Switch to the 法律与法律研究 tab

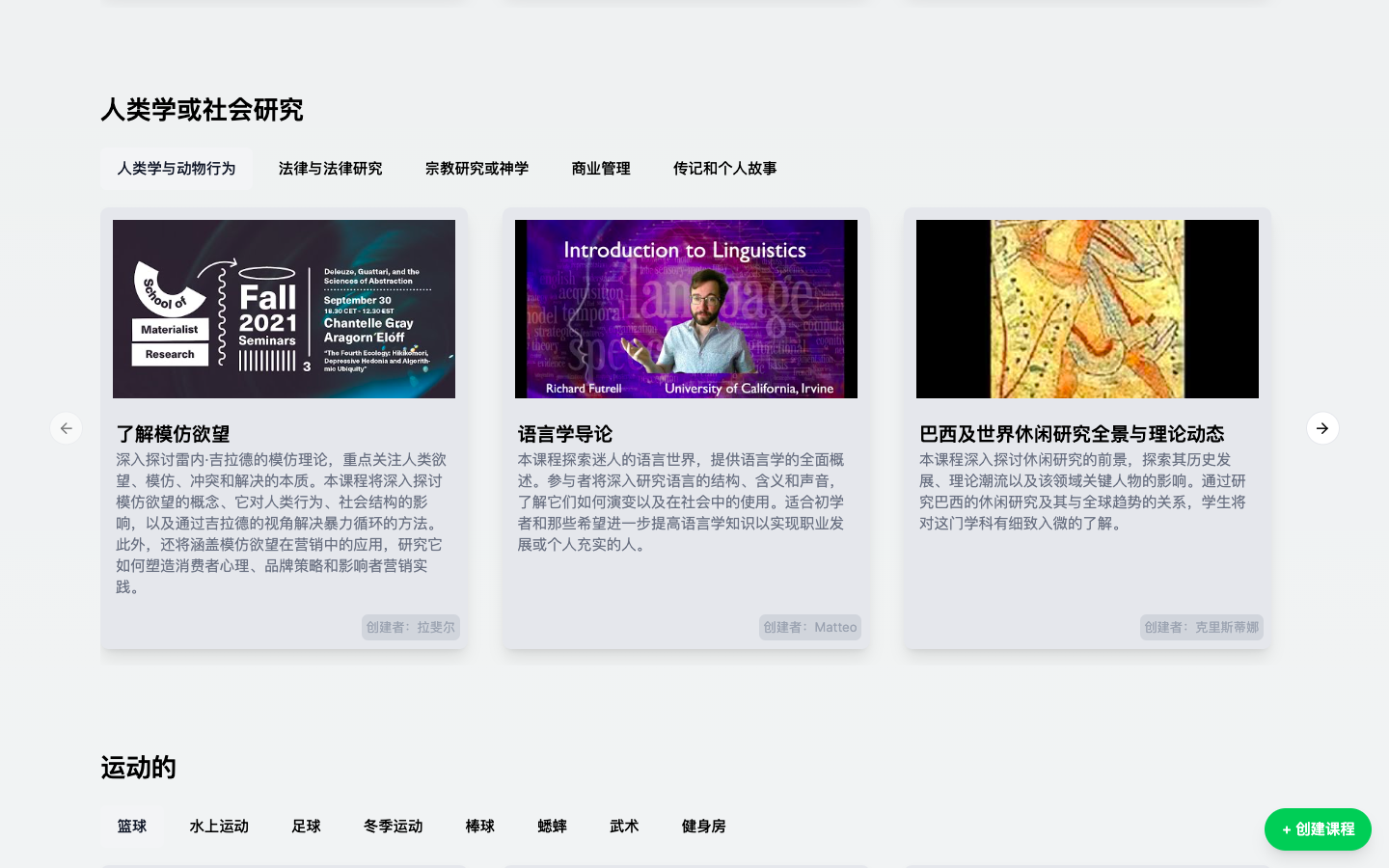(x=330, y=169)
